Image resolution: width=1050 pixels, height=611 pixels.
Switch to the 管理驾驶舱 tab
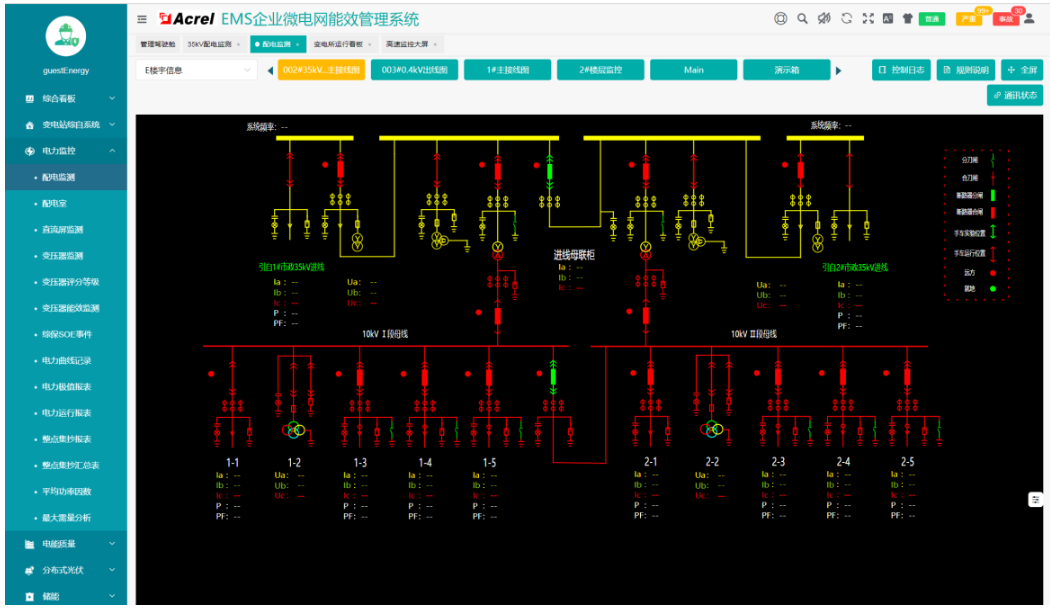click(x=157, y=44)
